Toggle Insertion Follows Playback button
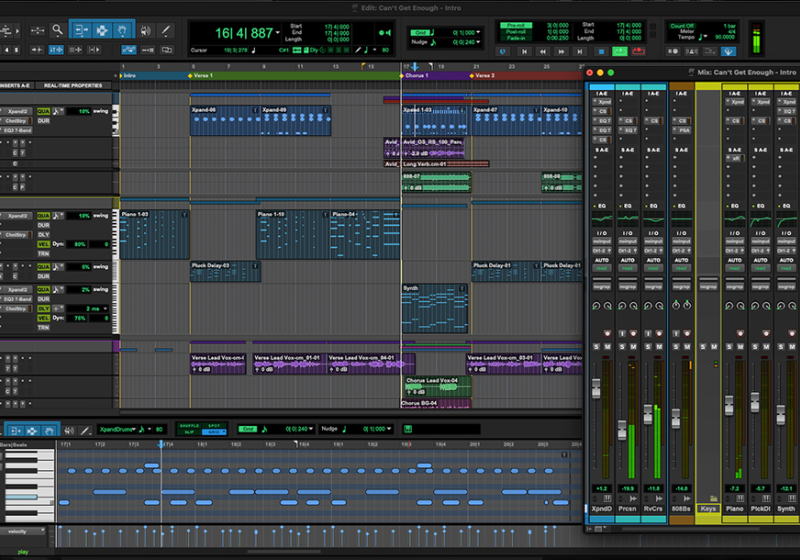 click(x=95, y=50)
